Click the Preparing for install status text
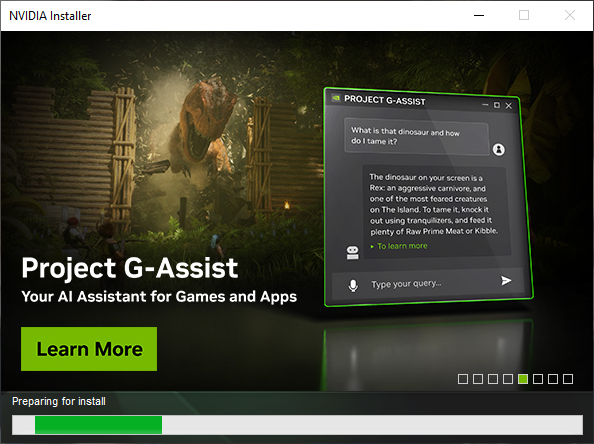The width and height of the screenshot is (594, 444). tap(59, 401)
